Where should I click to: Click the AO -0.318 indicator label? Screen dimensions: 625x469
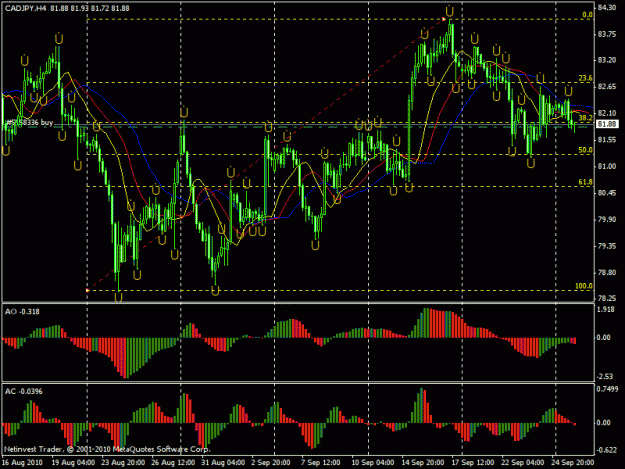[22, 312]
